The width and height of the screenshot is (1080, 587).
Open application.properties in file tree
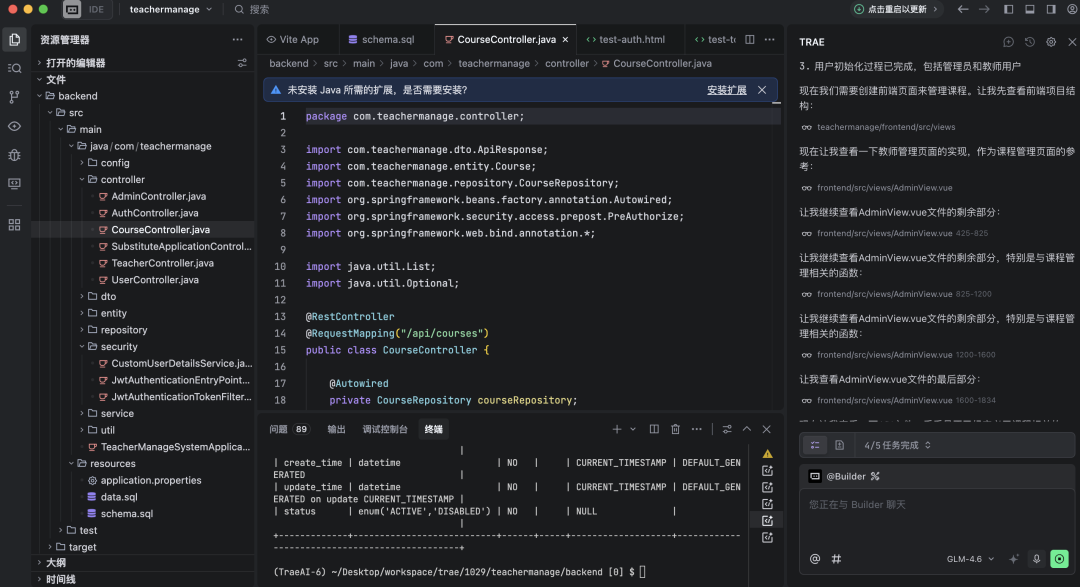click(x=151, y=480)
